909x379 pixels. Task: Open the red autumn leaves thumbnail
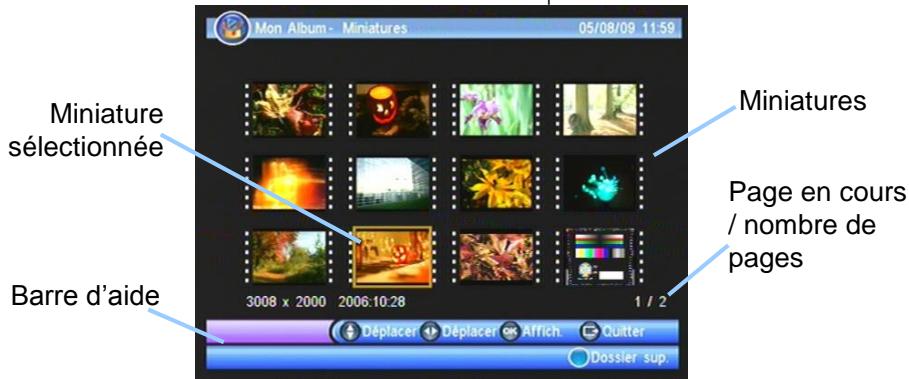coord(496,257)
